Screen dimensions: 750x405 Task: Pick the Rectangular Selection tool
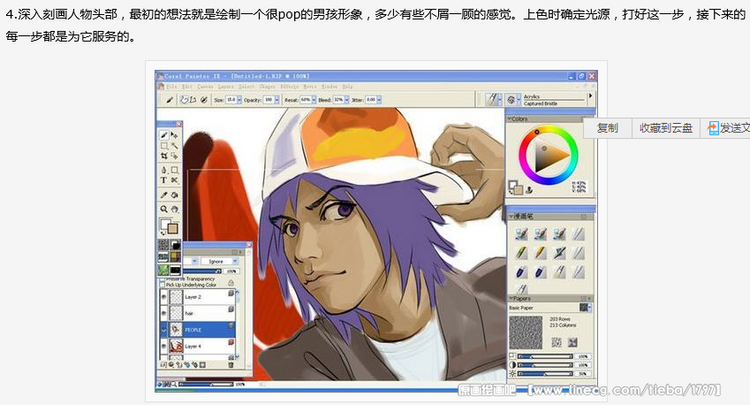tap(164, 145)
